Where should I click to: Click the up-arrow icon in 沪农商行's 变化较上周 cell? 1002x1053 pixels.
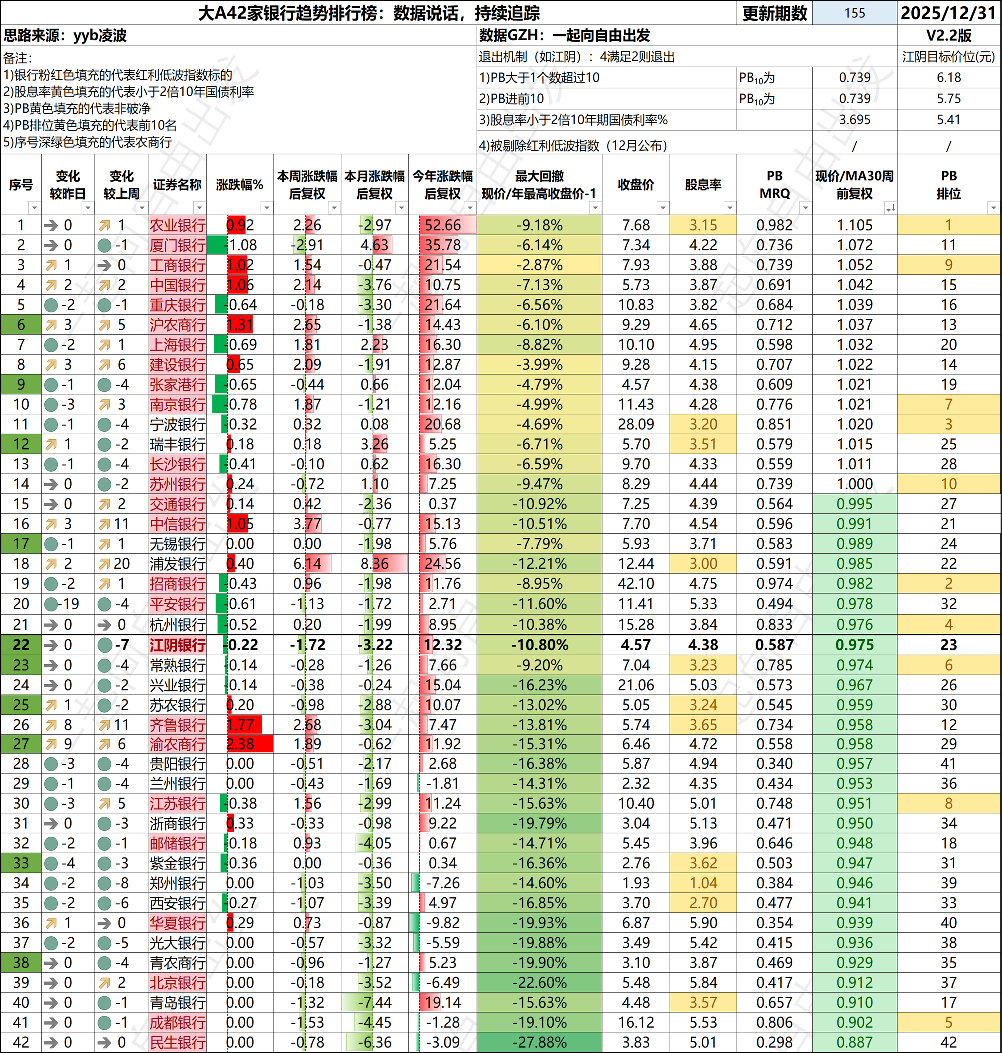point(105,325)
